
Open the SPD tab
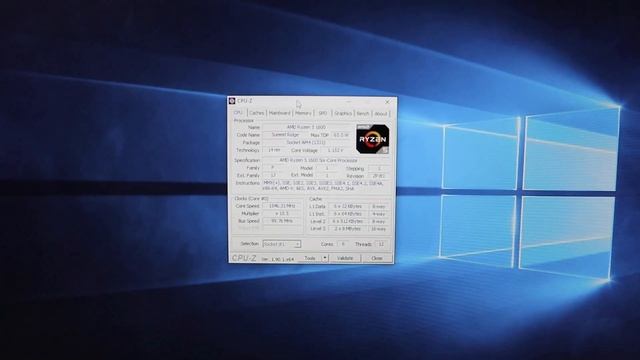(x=323, y=113)
